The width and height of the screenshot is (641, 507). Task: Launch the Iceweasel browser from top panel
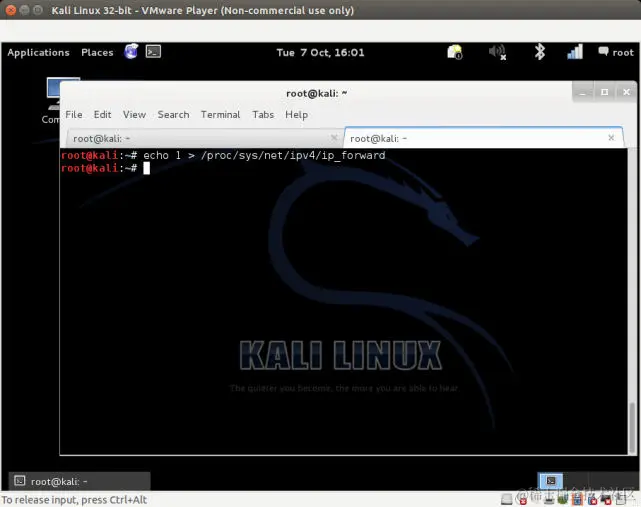pyautogui.click(x=131, y=52)
